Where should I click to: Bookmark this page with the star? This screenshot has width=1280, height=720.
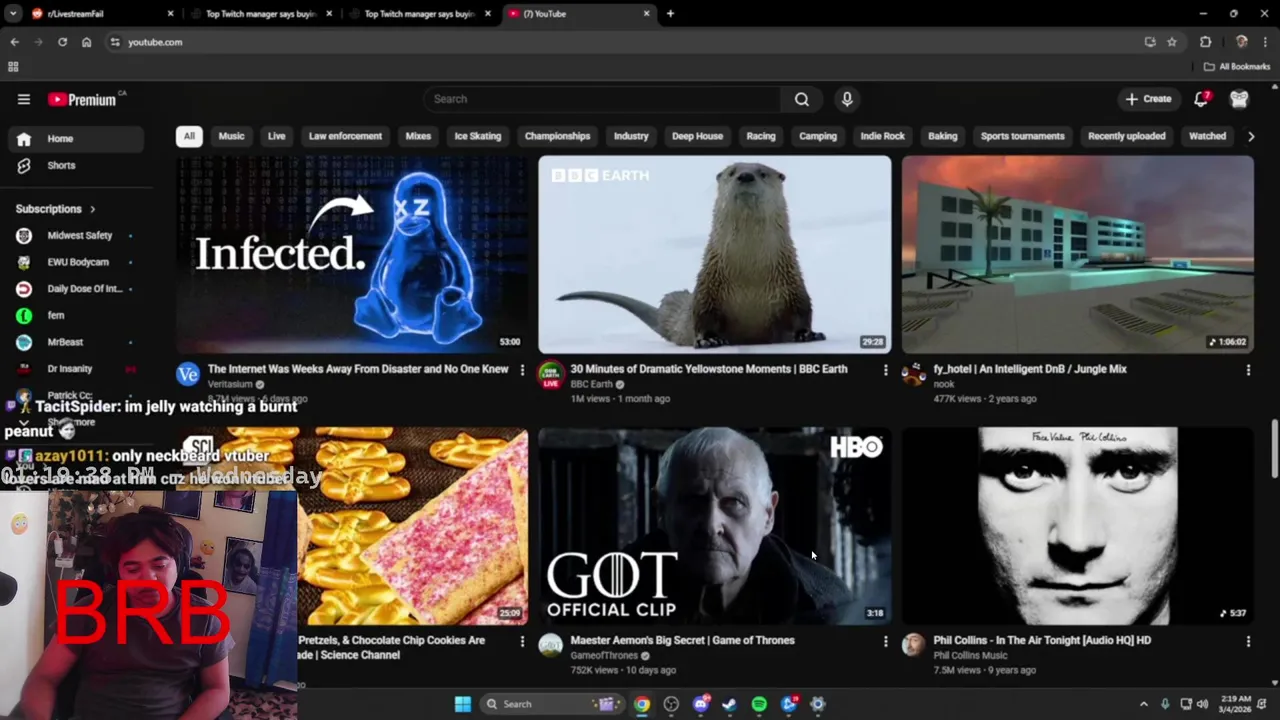(1172, 42)
